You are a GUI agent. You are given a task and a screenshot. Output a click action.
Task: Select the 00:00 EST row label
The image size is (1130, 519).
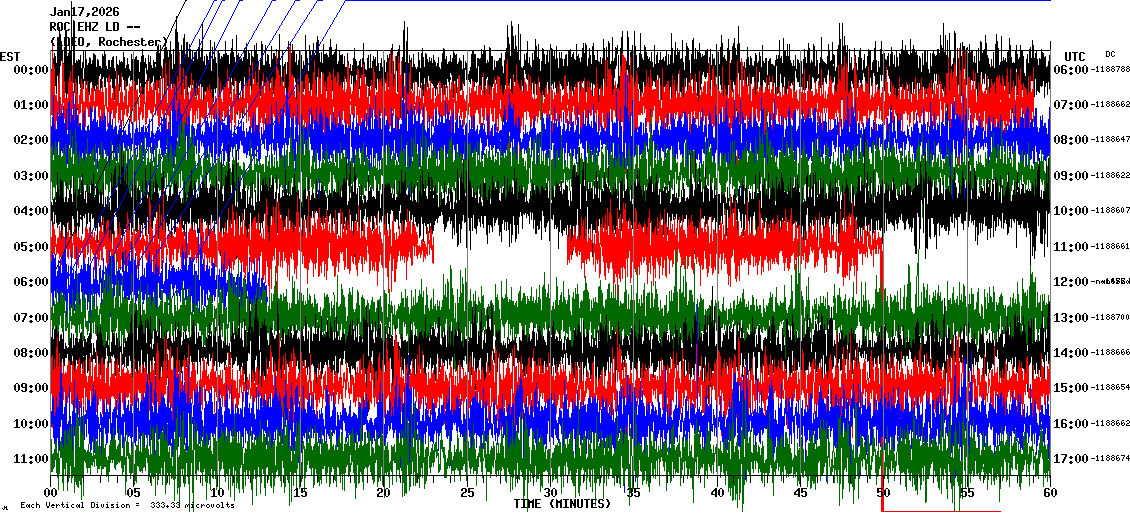(x=30, y=69)
